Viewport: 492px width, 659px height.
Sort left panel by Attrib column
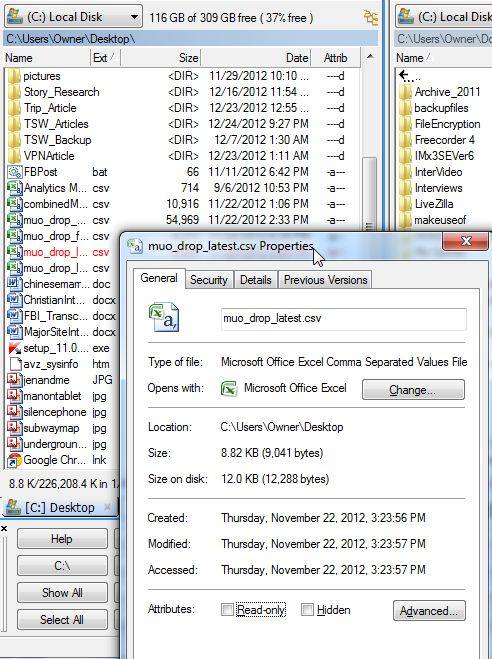(335, 58)
